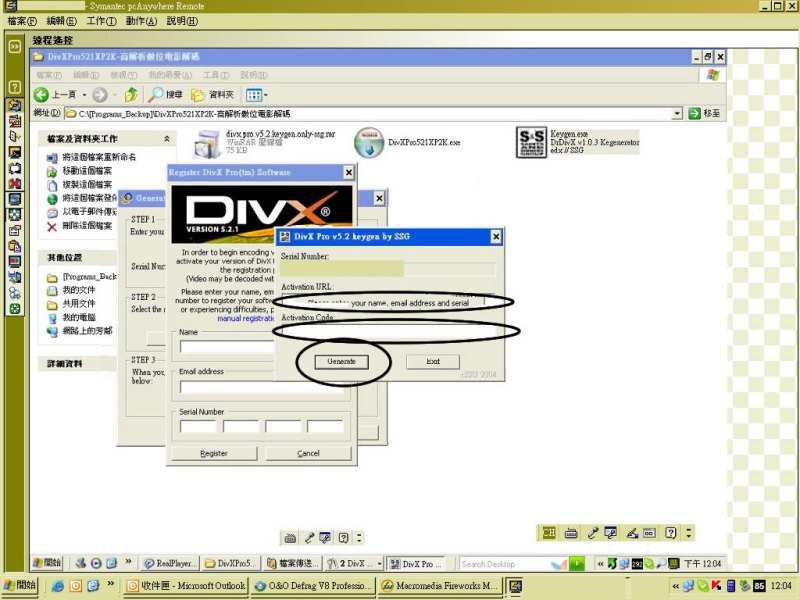This screenshot has width=800, height=600.
Task: Click handwriting pen icon in CH language bar
Action: coord(632,533)
